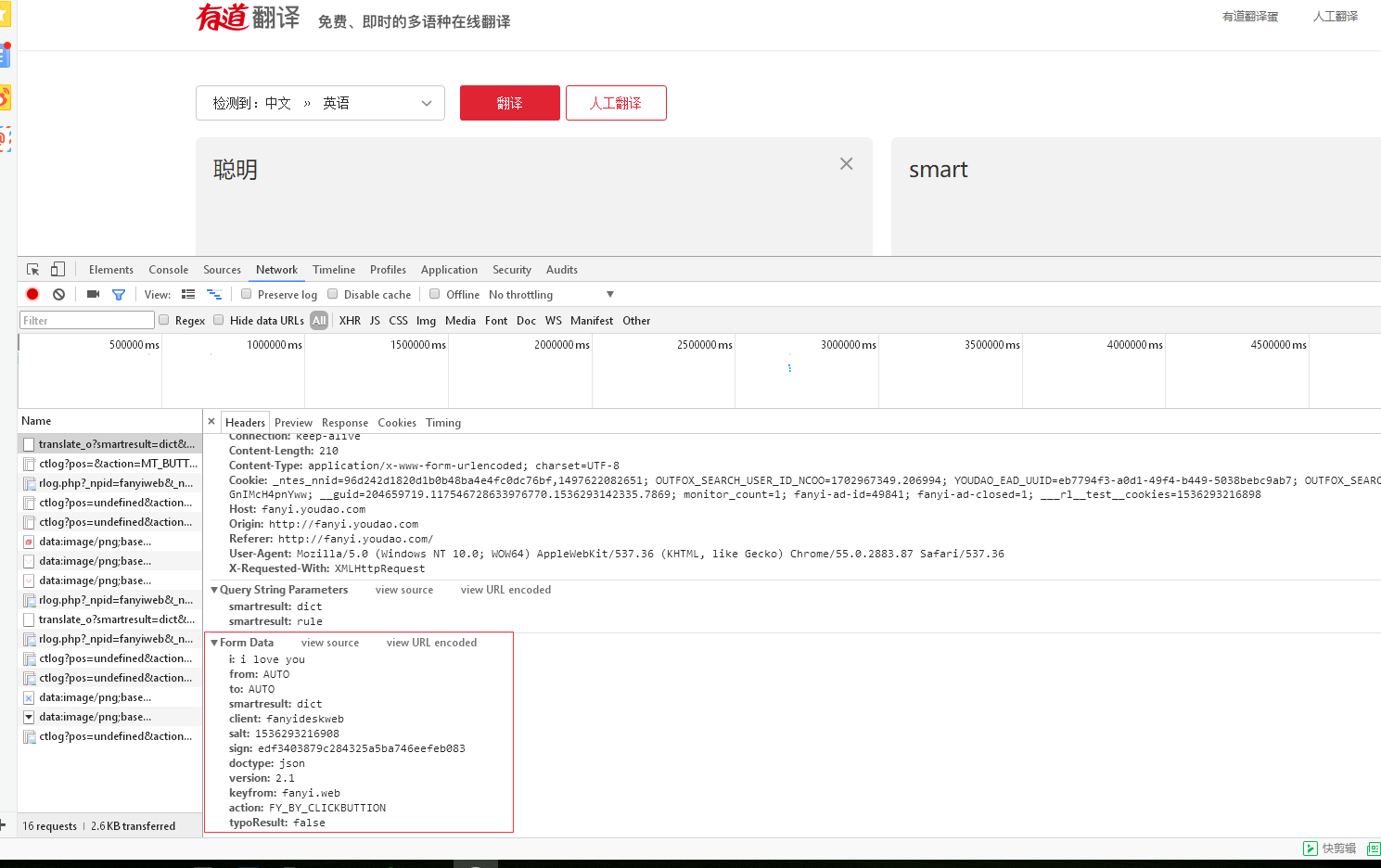Filter requests by Img
This screenshot has width=1381, height=868.
[426, 321]
